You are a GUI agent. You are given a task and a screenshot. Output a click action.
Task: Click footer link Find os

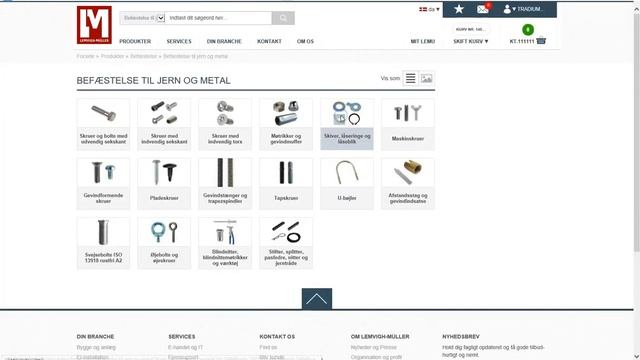[x=268, y=347]
